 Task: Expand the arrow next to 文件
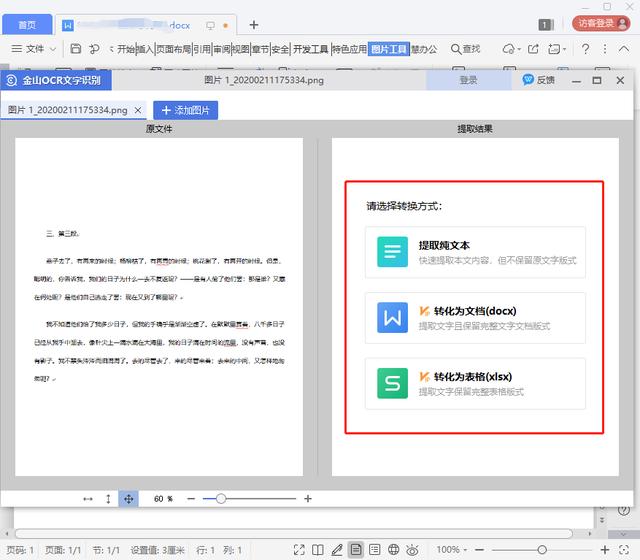tap(53, 49)
